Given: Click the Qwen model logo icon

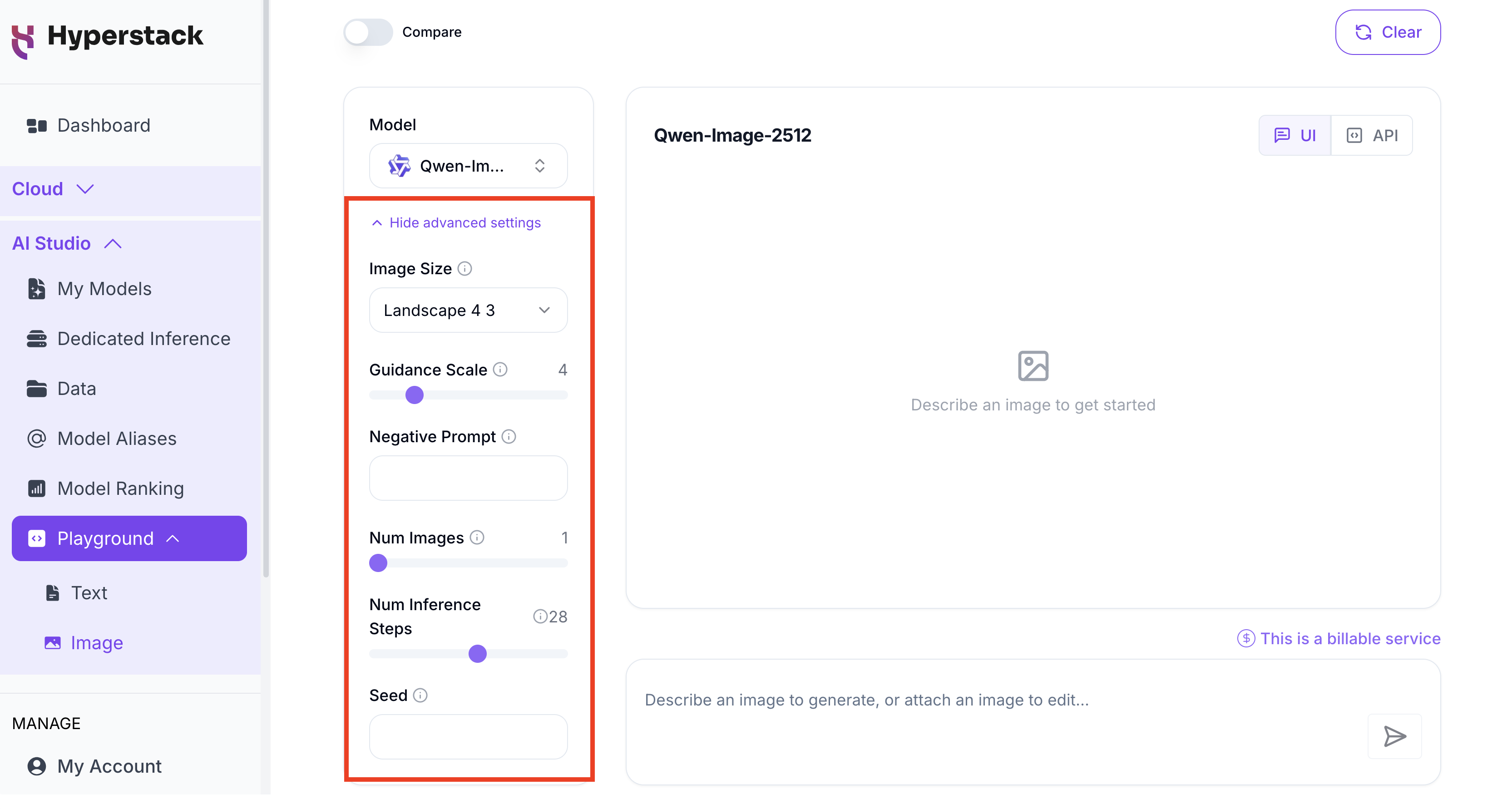Looking at the screenshot, I should (399, 166).
